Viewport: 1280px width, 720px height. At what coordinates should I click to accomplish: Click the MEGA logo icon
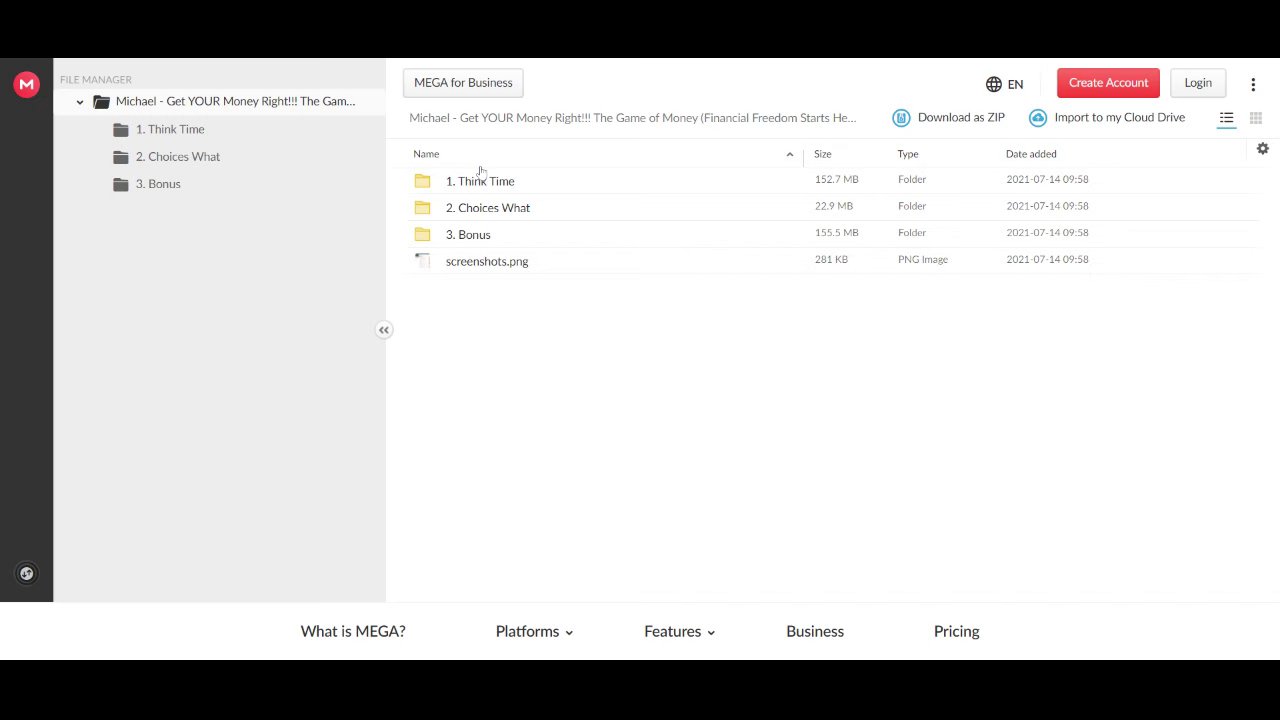[27, 84]
